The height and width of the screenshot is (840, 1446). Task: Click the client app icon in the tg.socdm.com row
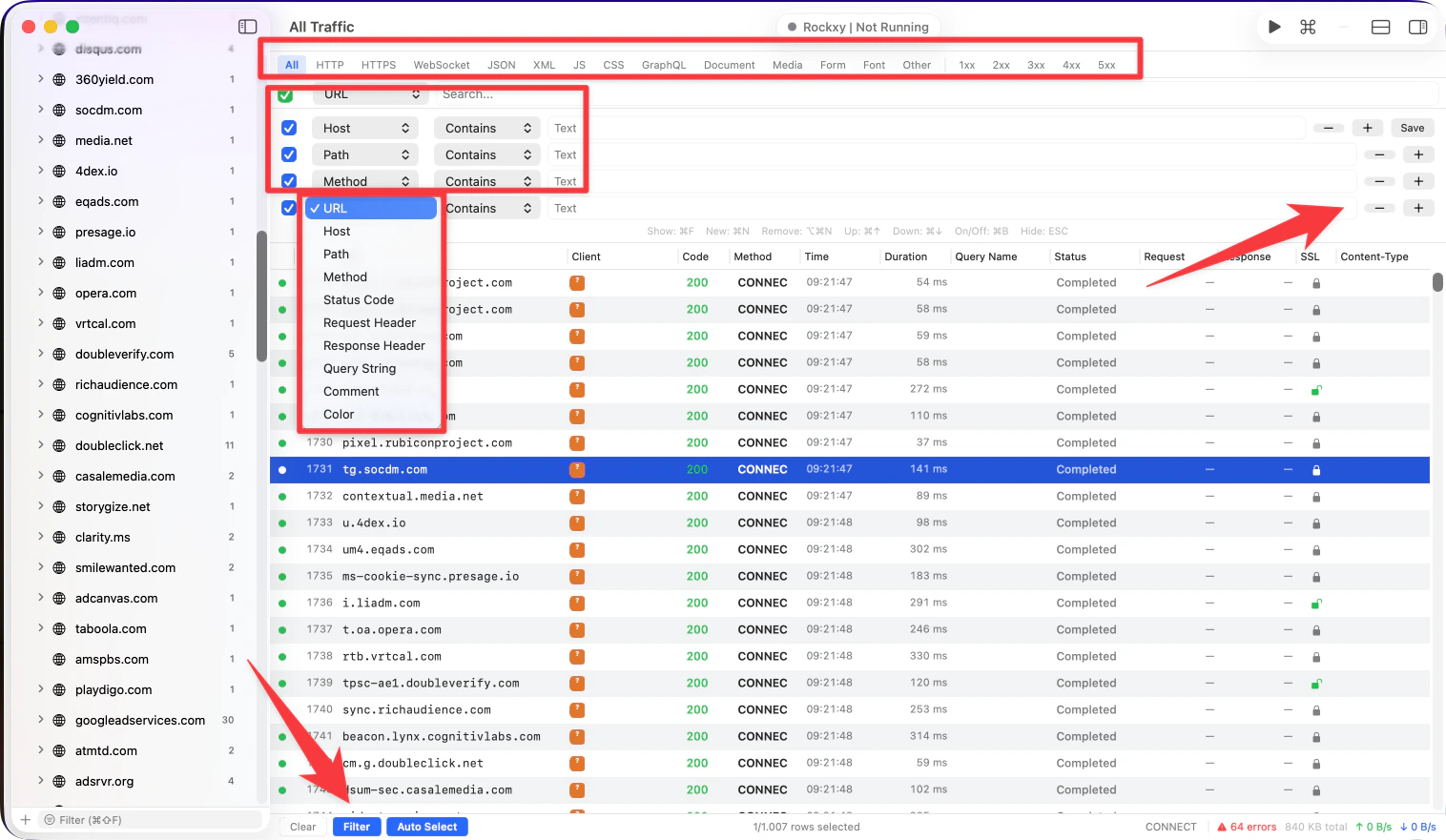click(576, 470)
